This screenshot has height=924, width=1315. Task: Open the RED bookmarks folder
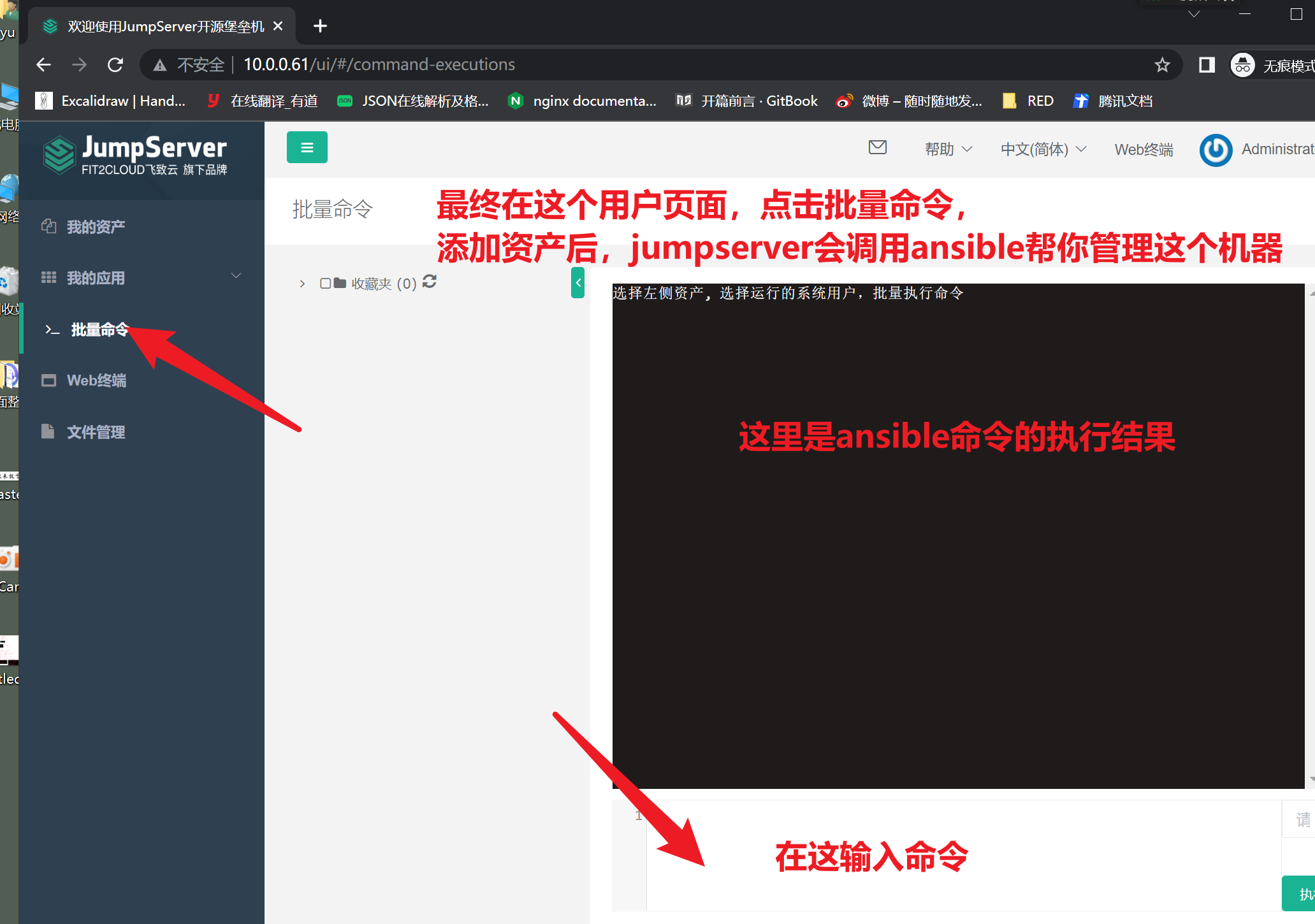[x=1028, y=101]
